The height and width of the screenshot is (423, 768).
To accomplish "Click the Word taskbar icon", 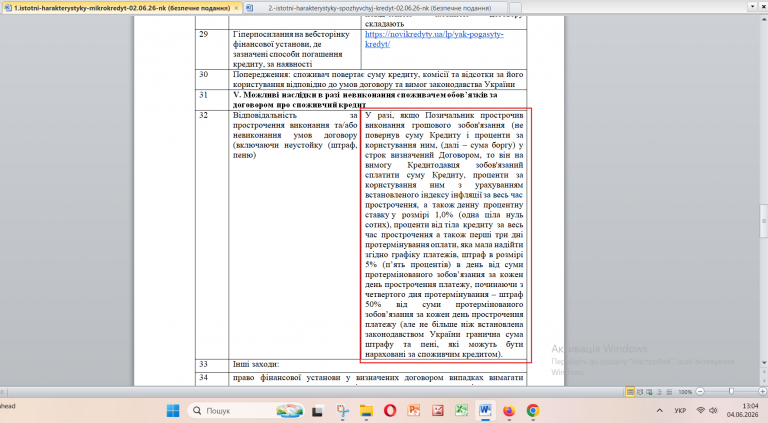I will 485,410.
